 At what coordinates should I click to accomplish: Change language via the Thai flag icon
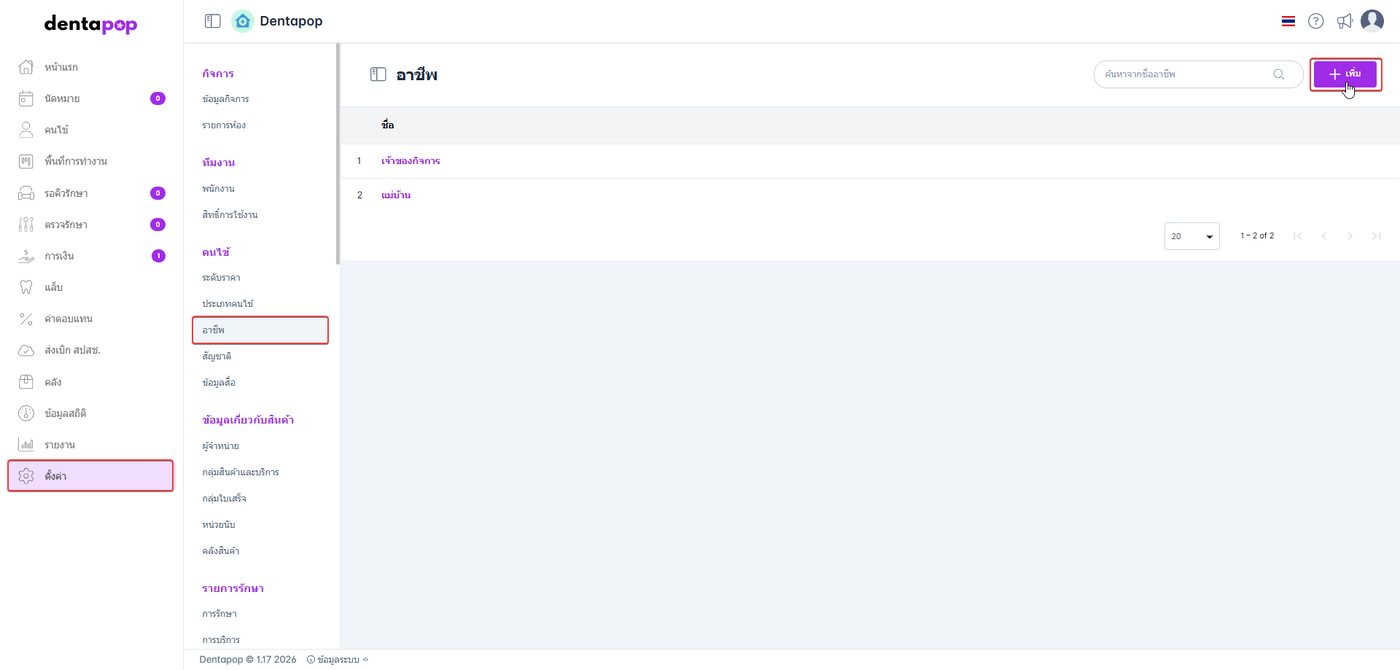[1288, 21]
